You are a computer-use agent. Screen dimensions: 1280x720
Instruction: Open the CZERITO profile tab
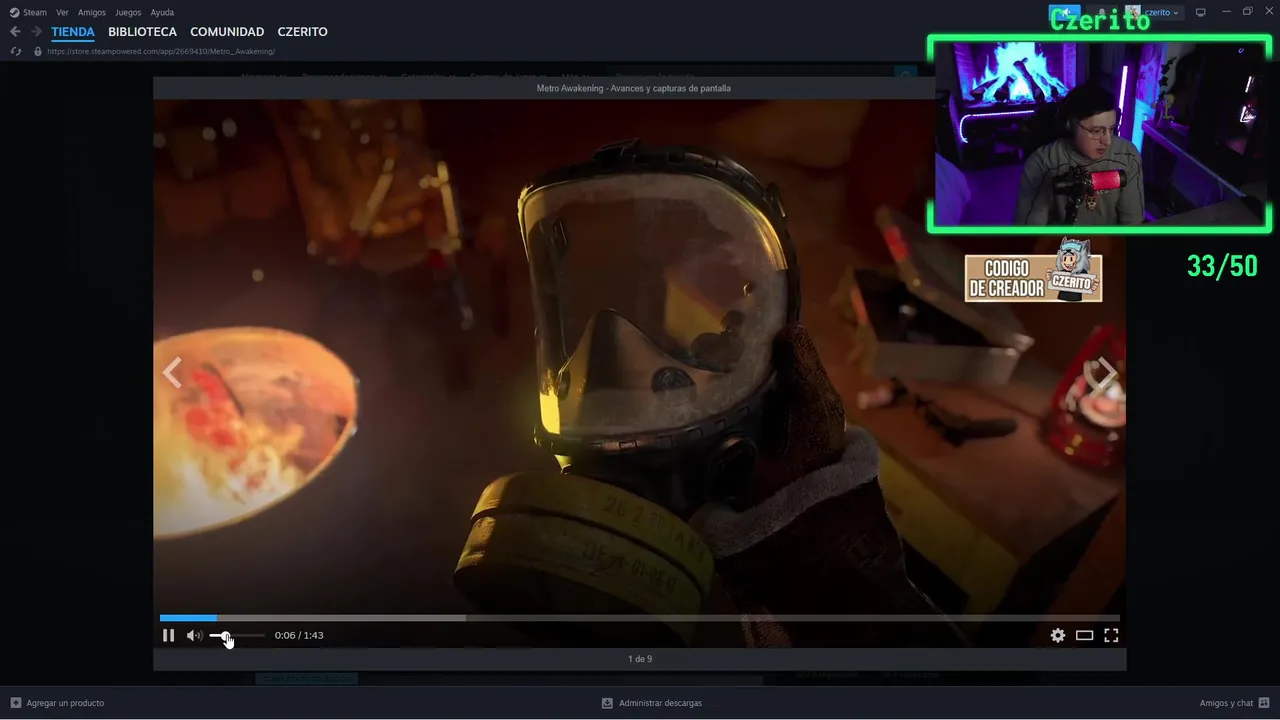(x=302, y=32)
